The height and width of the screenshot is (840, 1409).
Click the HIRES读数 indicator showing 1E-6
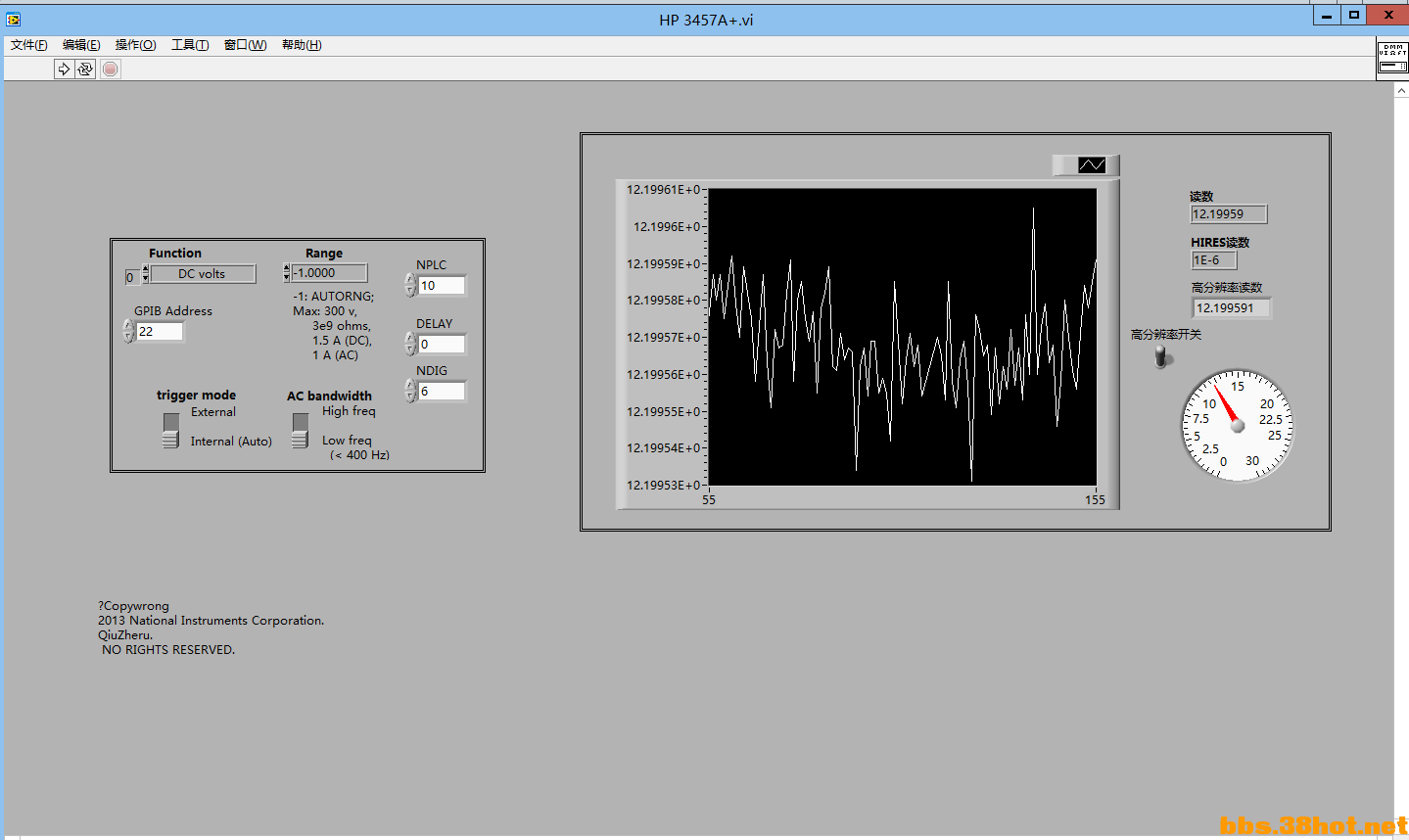click(1214, 260)
